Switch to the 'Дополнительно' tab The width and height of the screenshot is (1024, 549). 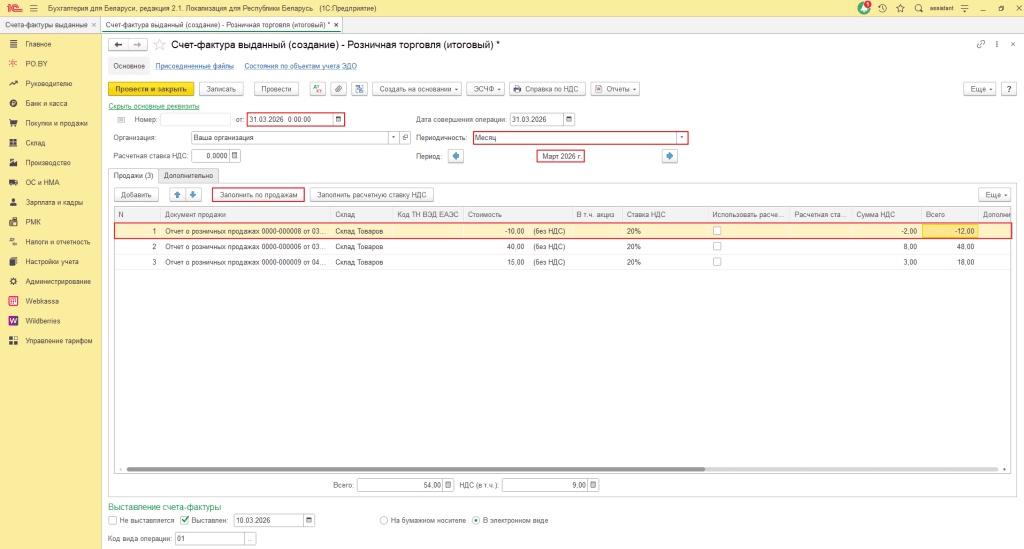tap(190, 176)
